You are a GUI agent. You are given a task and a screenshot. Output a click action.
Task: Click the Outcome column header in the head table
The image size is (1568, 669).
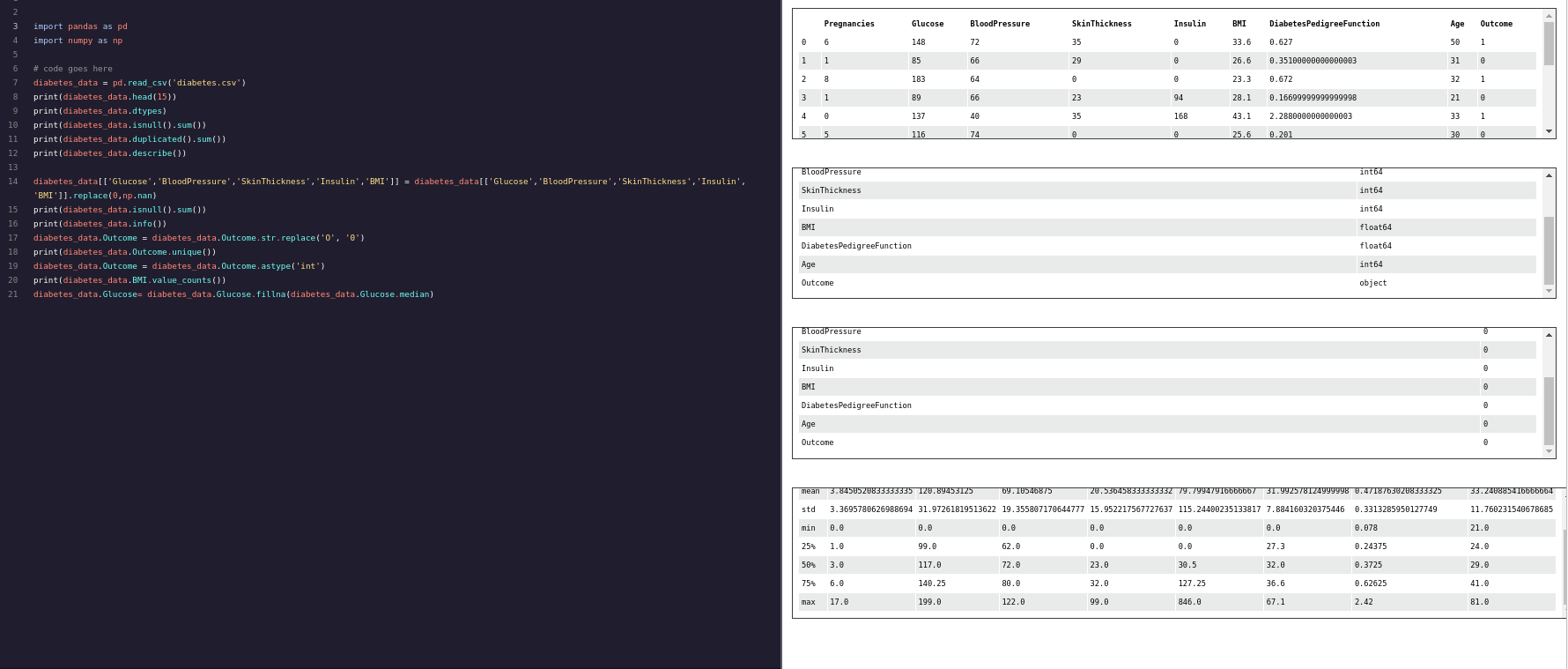coord(1496,24)
